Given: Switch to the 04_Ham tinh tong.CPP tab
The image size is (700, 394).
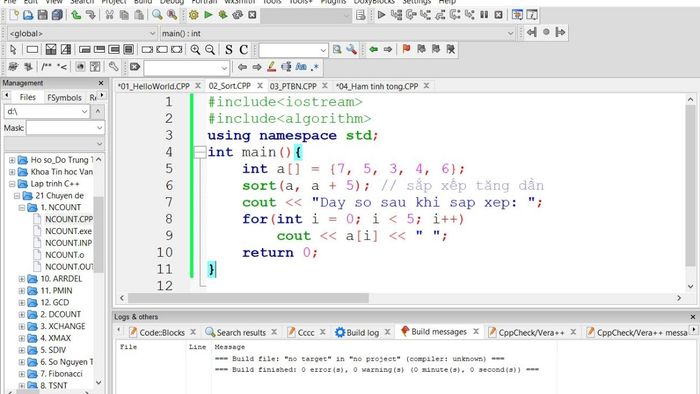Looking at the screenshot, I should (x=377, y=86).
